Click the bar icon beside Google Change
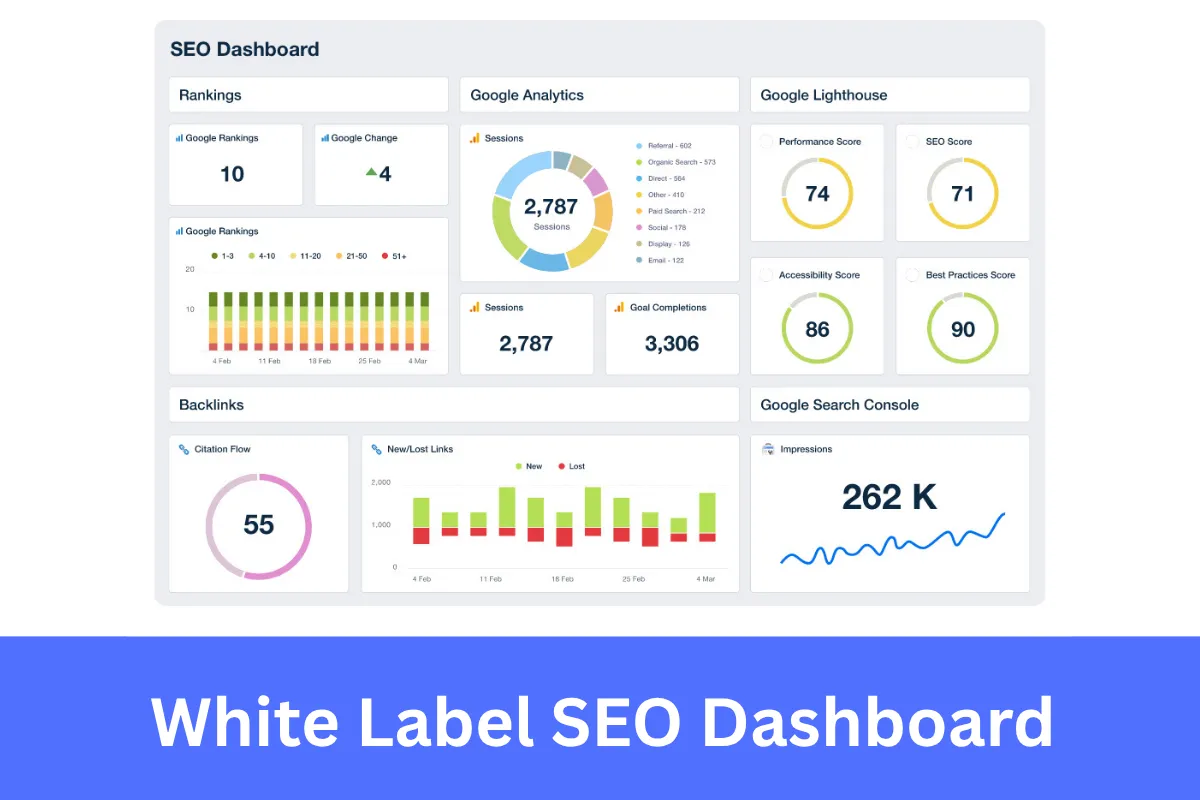 (325, 138)
